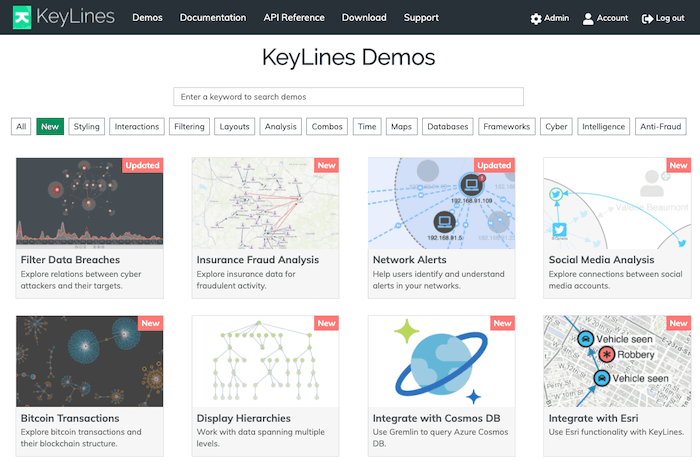Image resolution: width=700 pixels, height=460 pixels.
Task: Filter demos by Intelligence
Action: [x=604, y=126]
